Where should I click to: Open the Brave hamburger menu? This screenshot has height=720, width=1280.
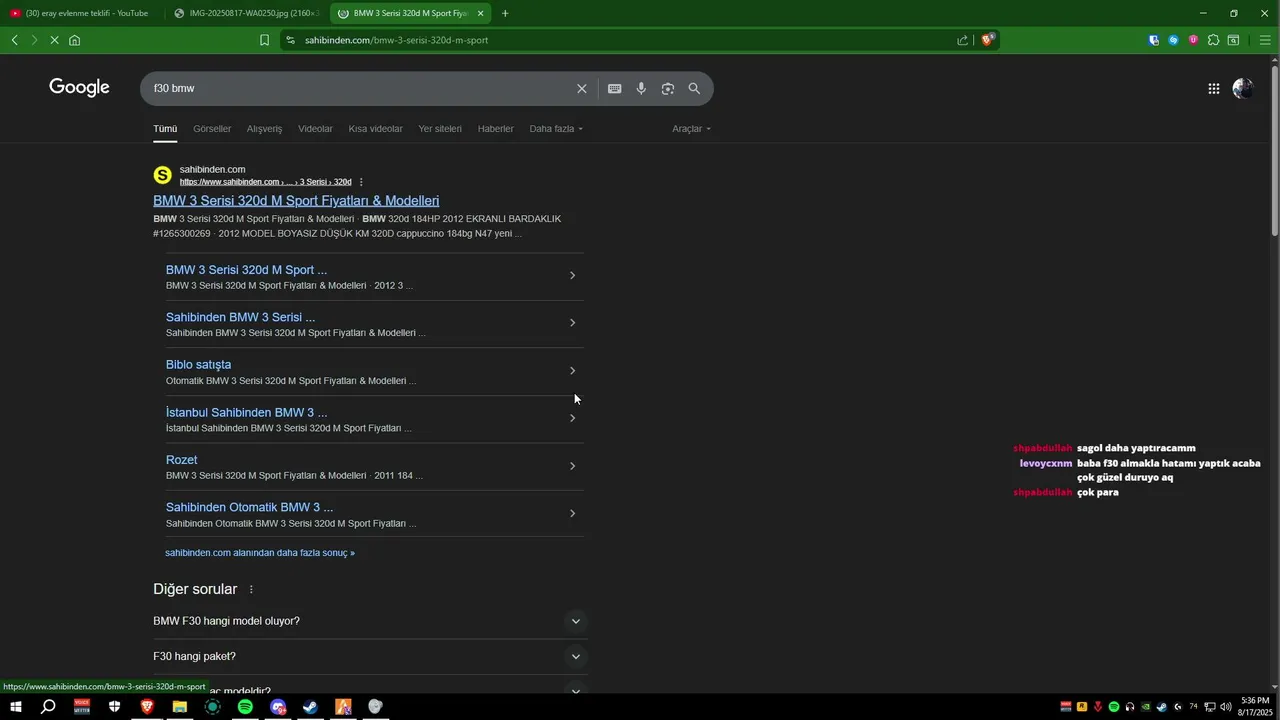1265,40
